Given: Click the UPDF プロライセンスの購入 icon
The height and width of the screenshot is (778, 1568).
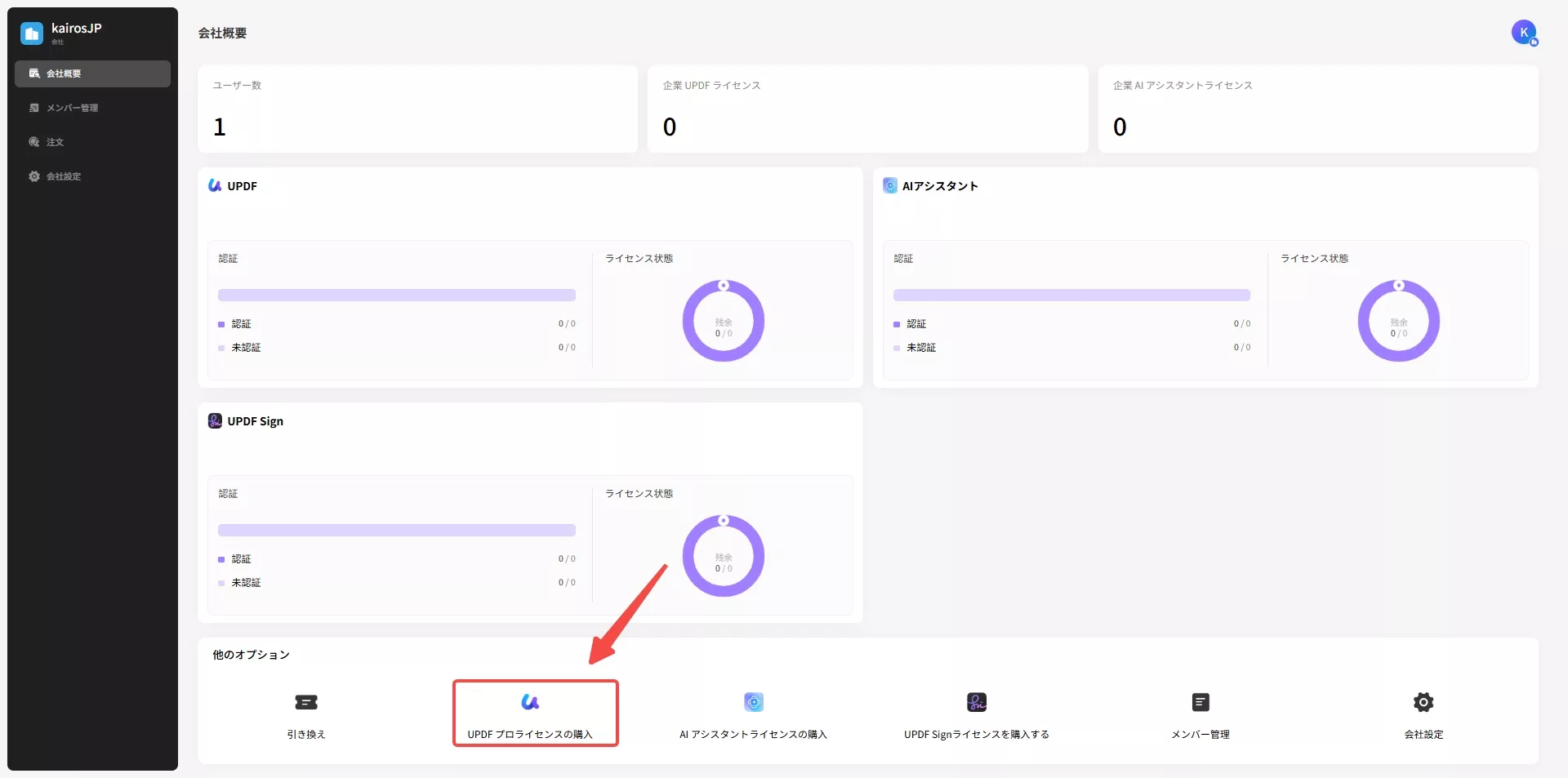Looking at the screenshot, I should 530,702.
